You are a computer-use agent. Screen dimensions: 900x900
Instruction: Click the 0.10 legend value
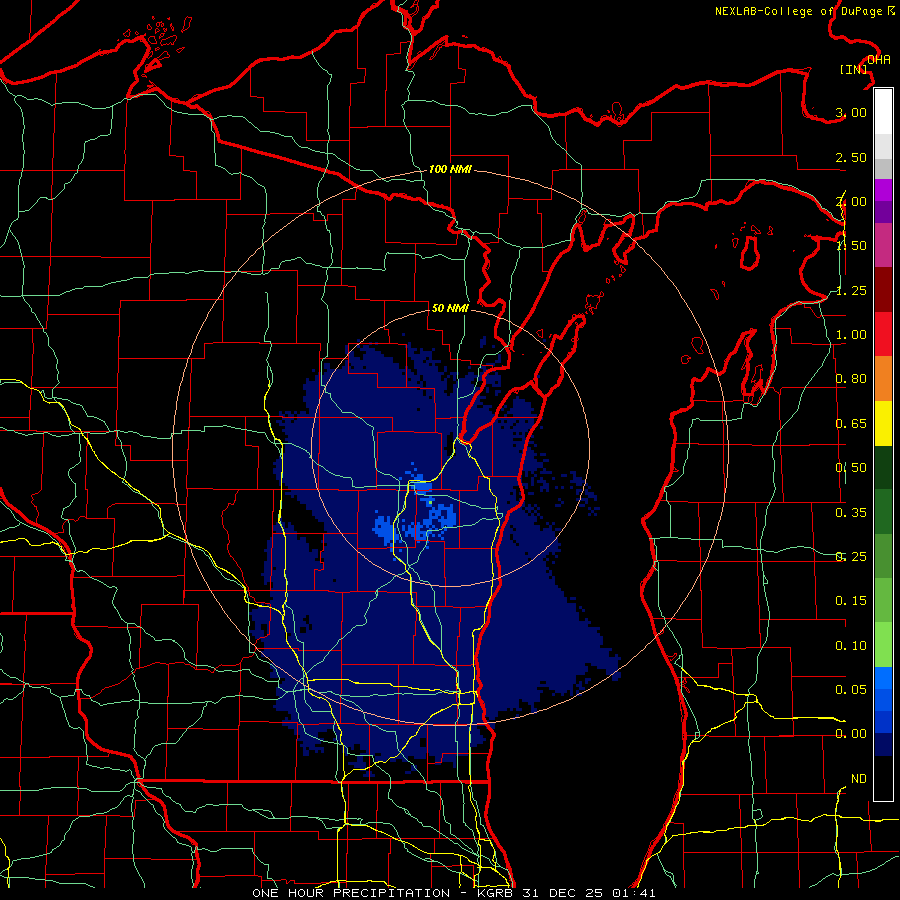[851, 646]
